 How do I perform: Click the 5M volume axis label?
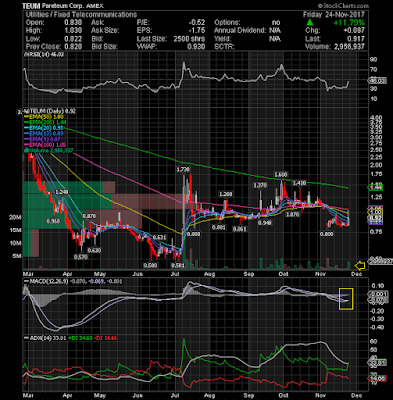pyautogui.click(x=17, y=256)
